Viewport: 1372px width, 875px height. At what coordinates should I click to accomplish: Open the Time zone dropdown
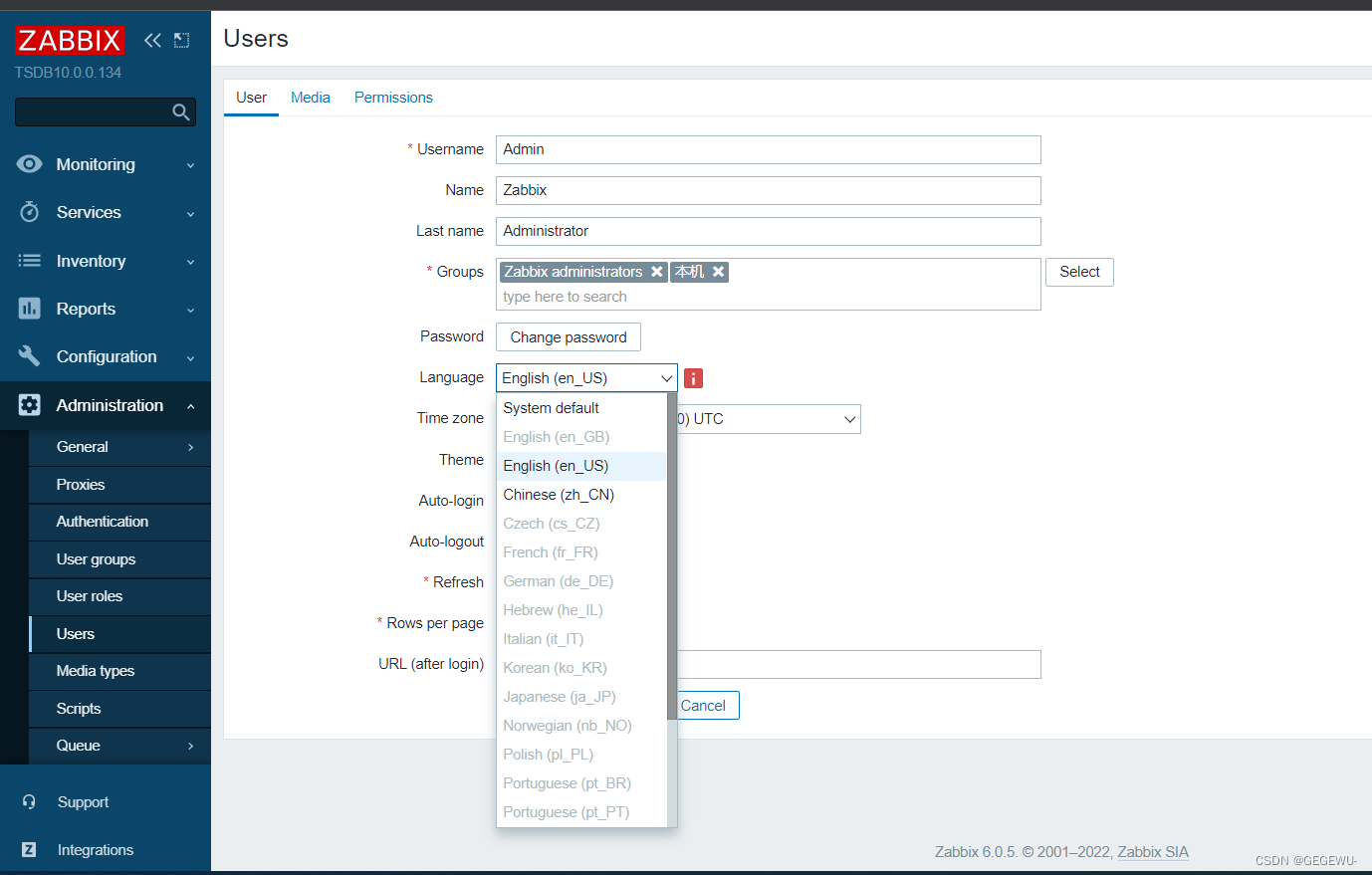[769, 419]
